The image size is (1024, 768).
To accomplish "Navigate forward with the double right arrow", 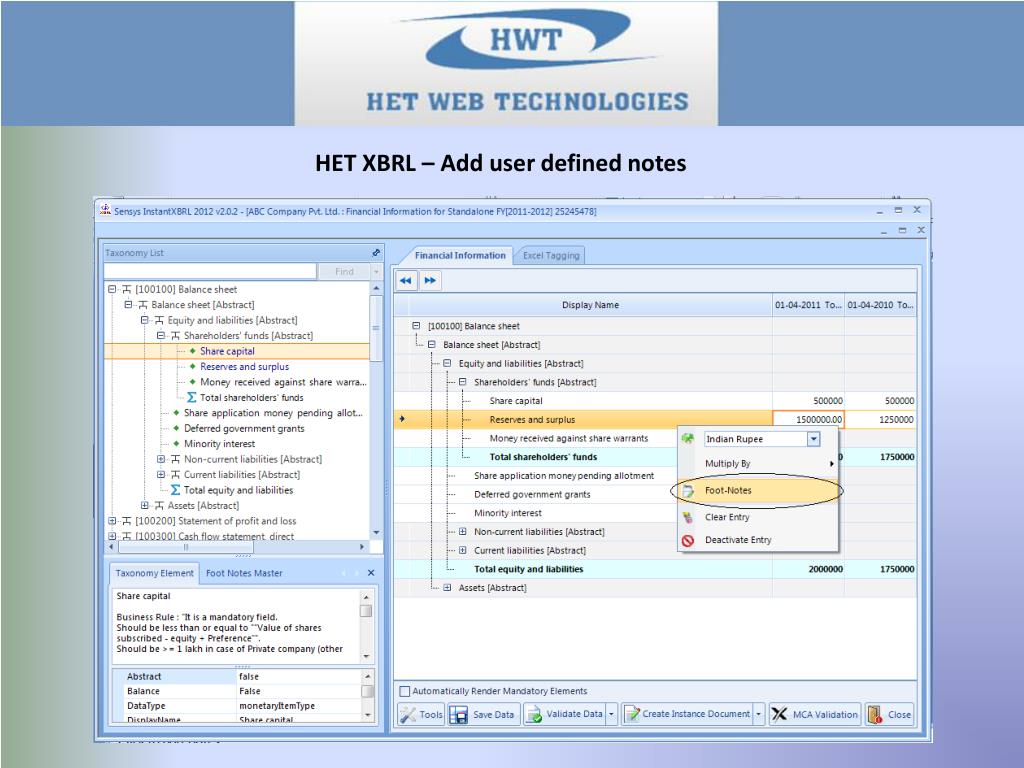I will 430,281.
